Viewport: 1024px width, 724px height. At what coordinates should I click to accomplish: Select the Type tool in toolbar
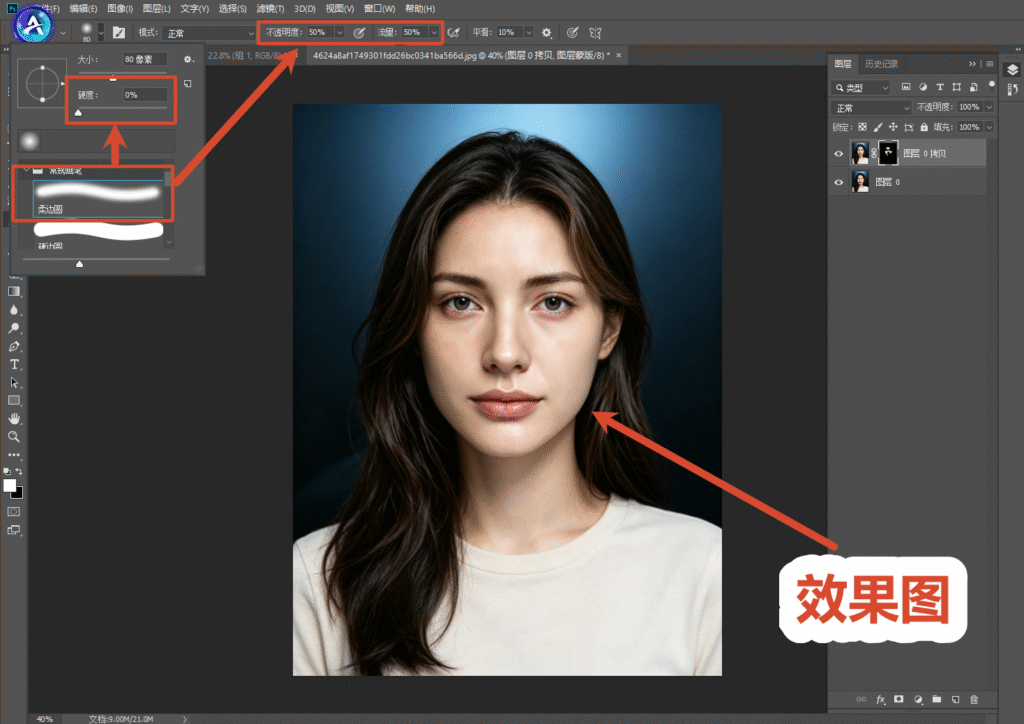[14, 364]
